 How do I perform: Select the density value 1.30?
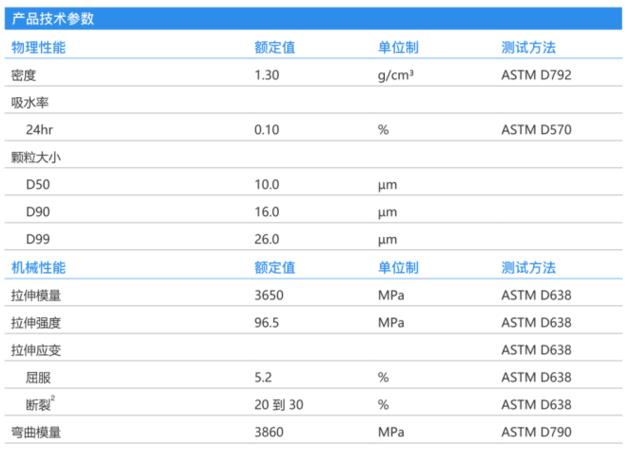(267, 75)
